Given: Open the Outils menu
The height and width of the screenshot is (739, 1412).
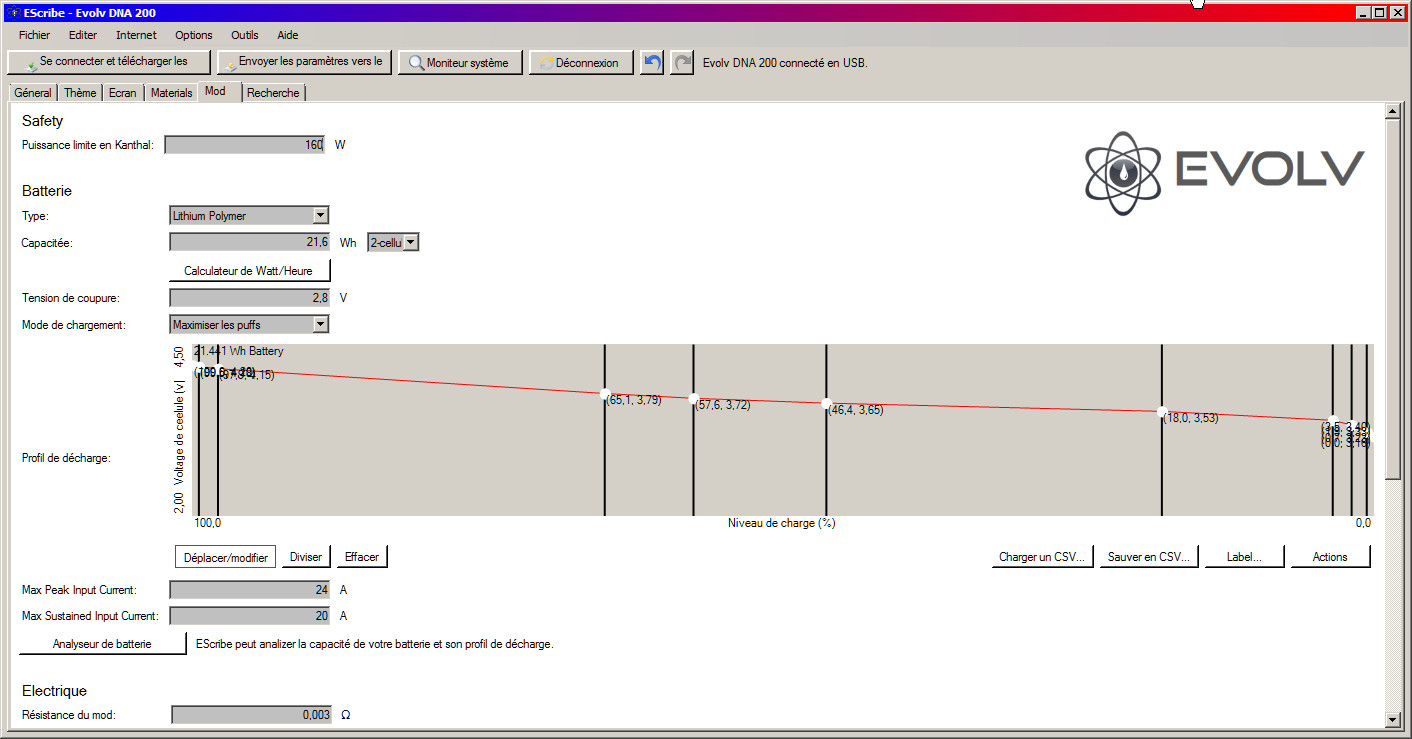Looking at the screenshot, I should (244, 35).
